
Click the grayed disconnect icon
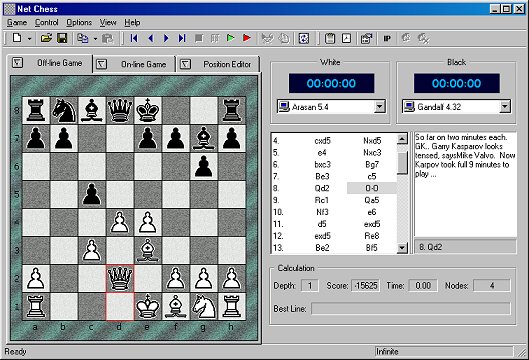[423, 38]
